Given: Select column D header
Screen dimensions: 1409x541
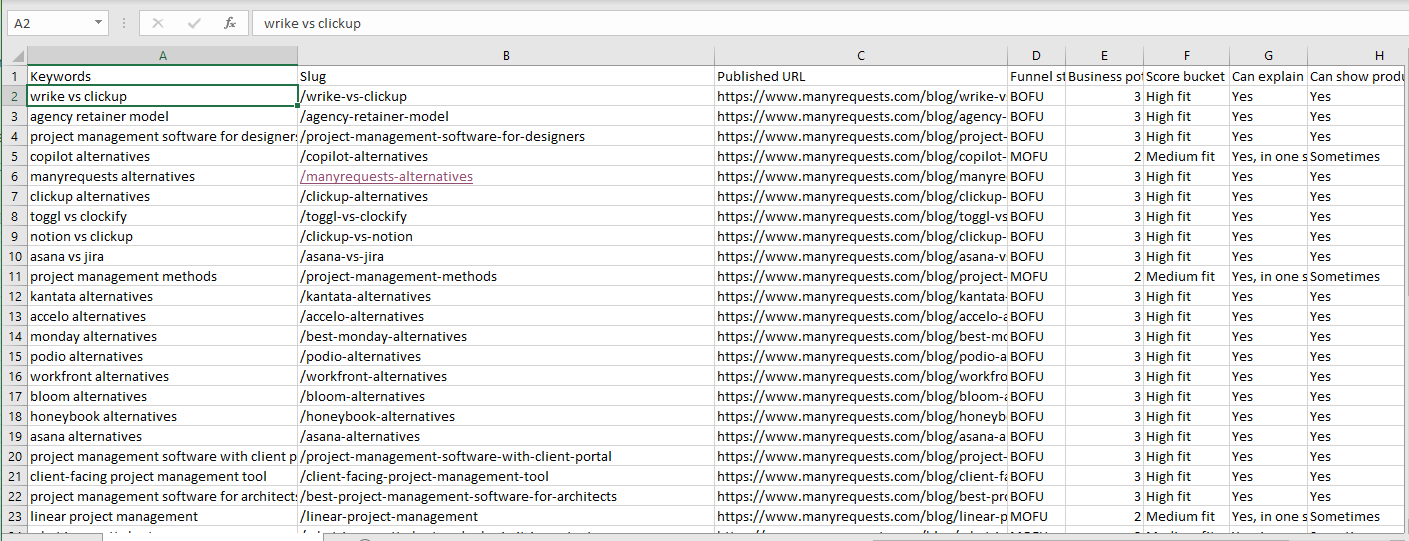Looking at the screenshot, I should (1036, 56).
